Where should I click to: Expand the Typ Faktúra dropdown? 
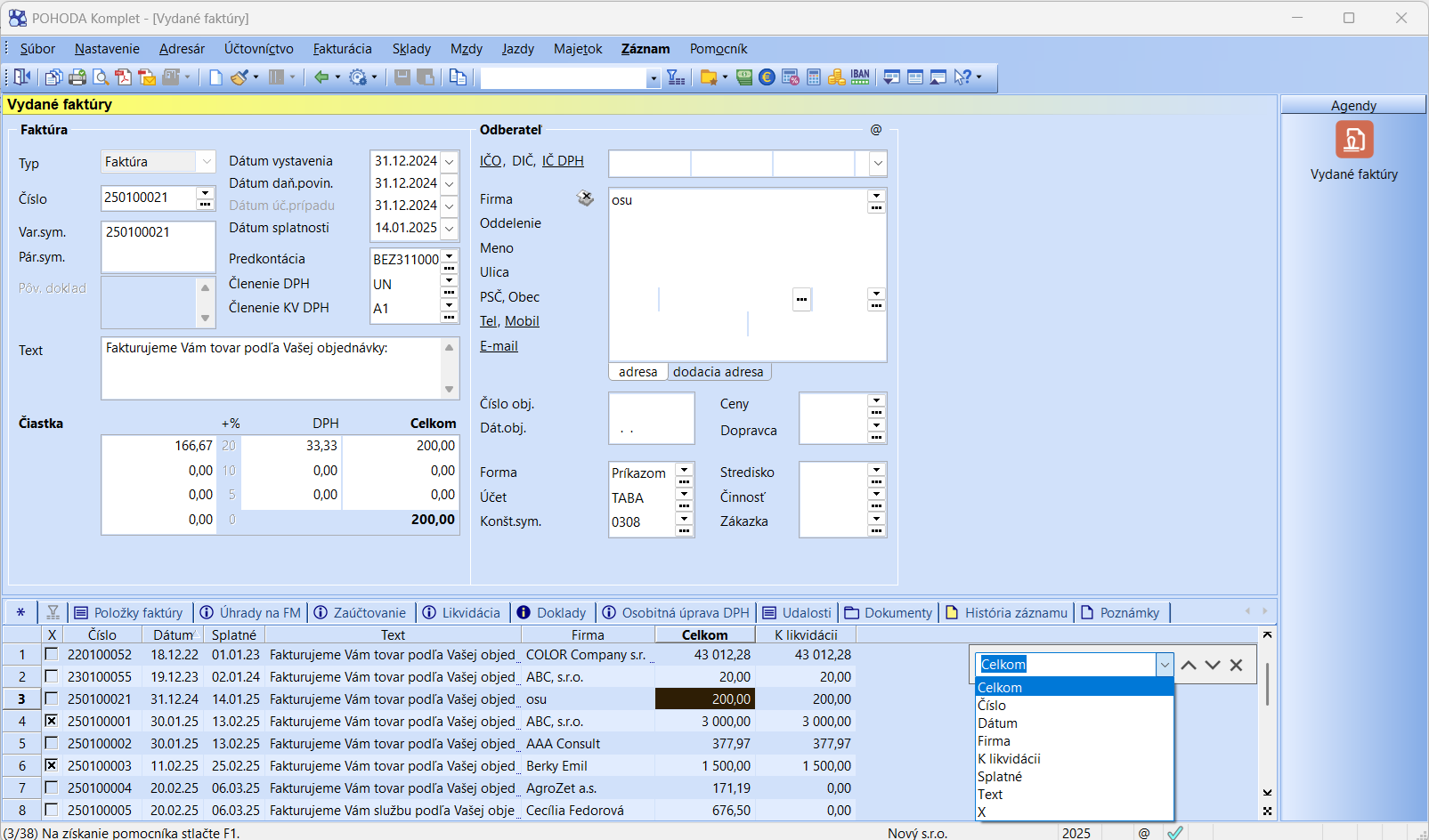pyautogui.click(x=207, y=162)
